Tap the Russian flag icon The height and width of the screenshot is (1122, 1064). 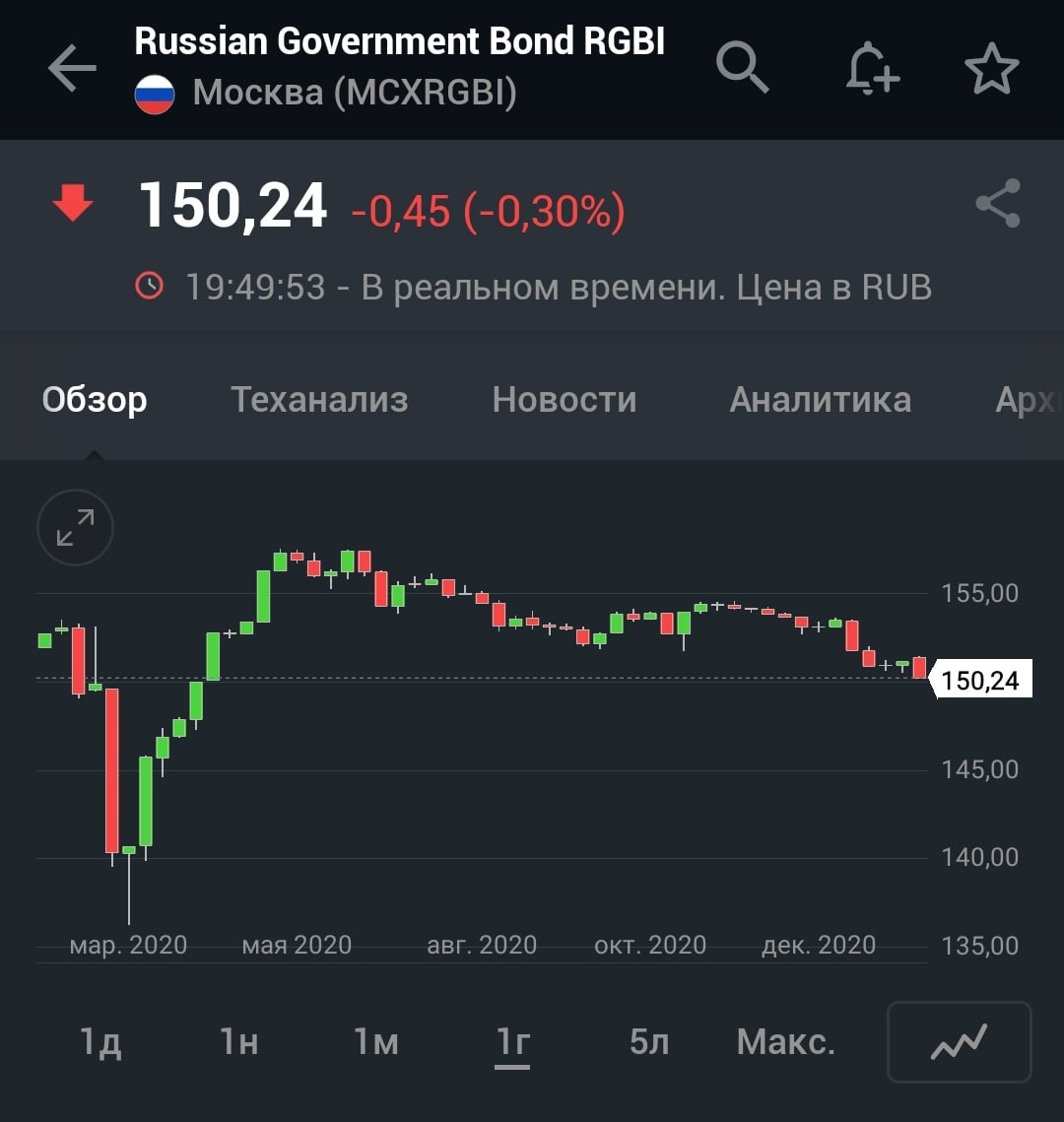[x=155, y=95]
